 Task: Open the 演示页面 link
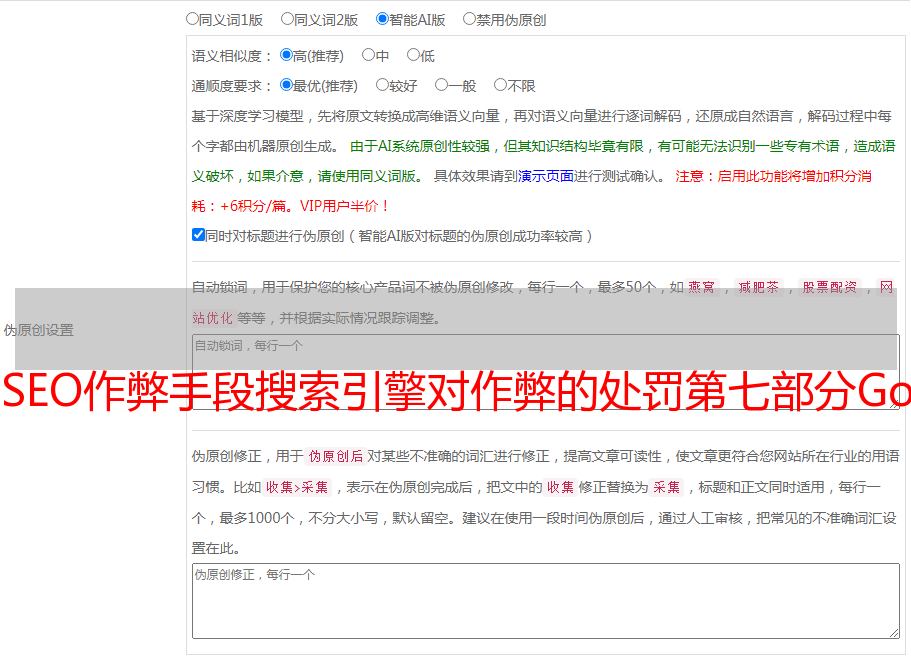click(546, 176)
